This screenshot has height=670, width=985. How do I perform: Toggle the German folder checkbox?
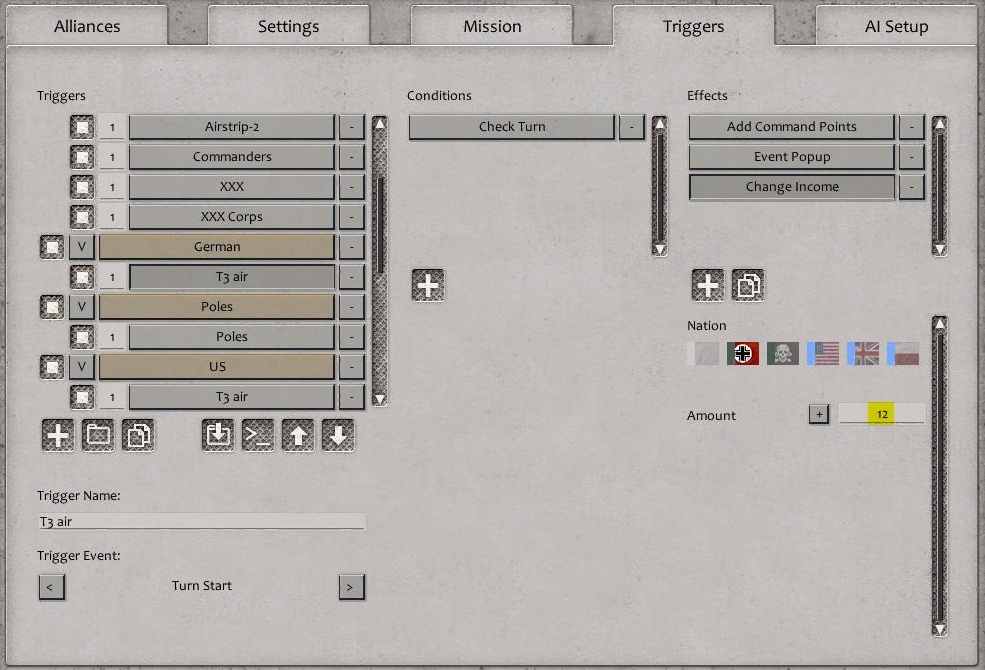52,247
